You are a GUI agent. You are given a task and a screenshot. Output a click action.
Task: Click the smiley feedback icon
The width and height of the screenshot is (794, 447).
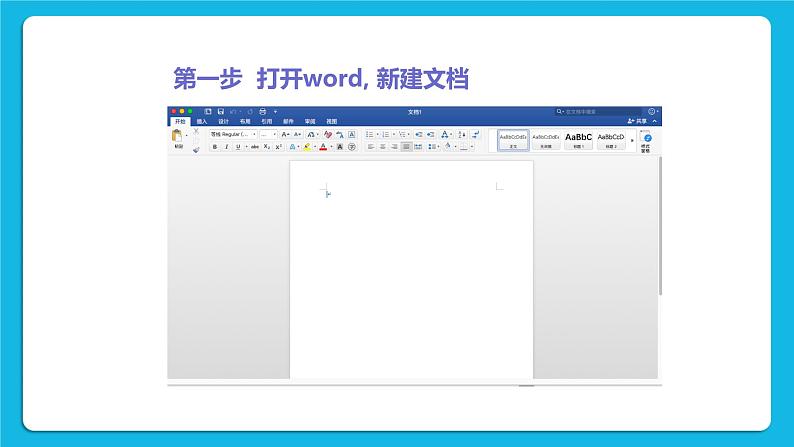pos(651,111)
